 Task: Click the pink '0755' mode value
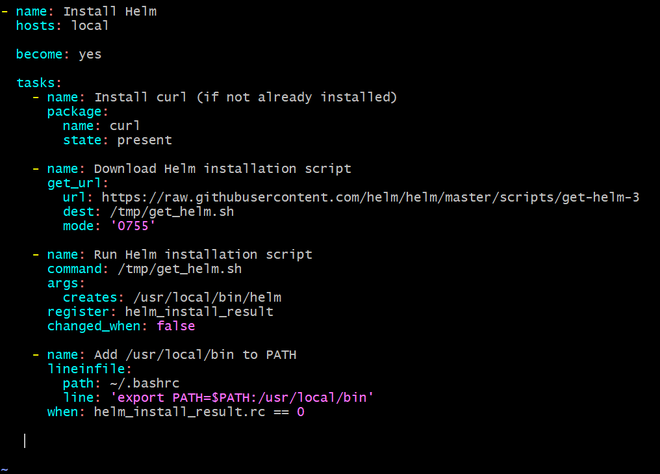pos(133,226)
